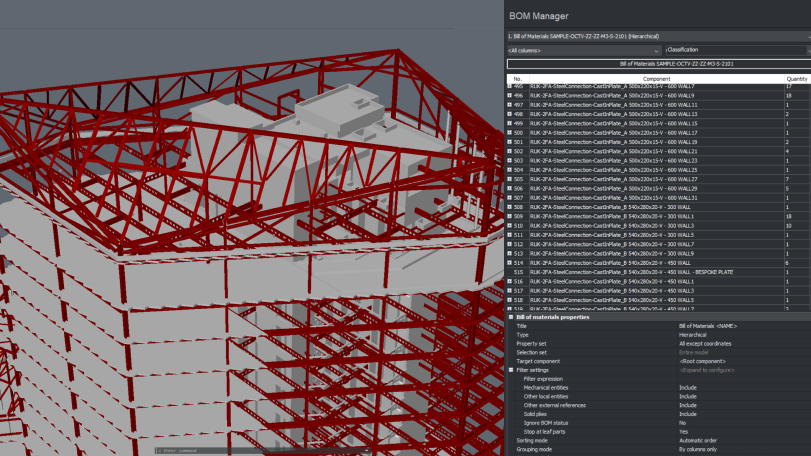Image resolution: width=811 pixels, height=456 pixels.
Task: Select component CastInPlate_B 540x280x20-V - 300 WALL3
Action: point(612,226)
